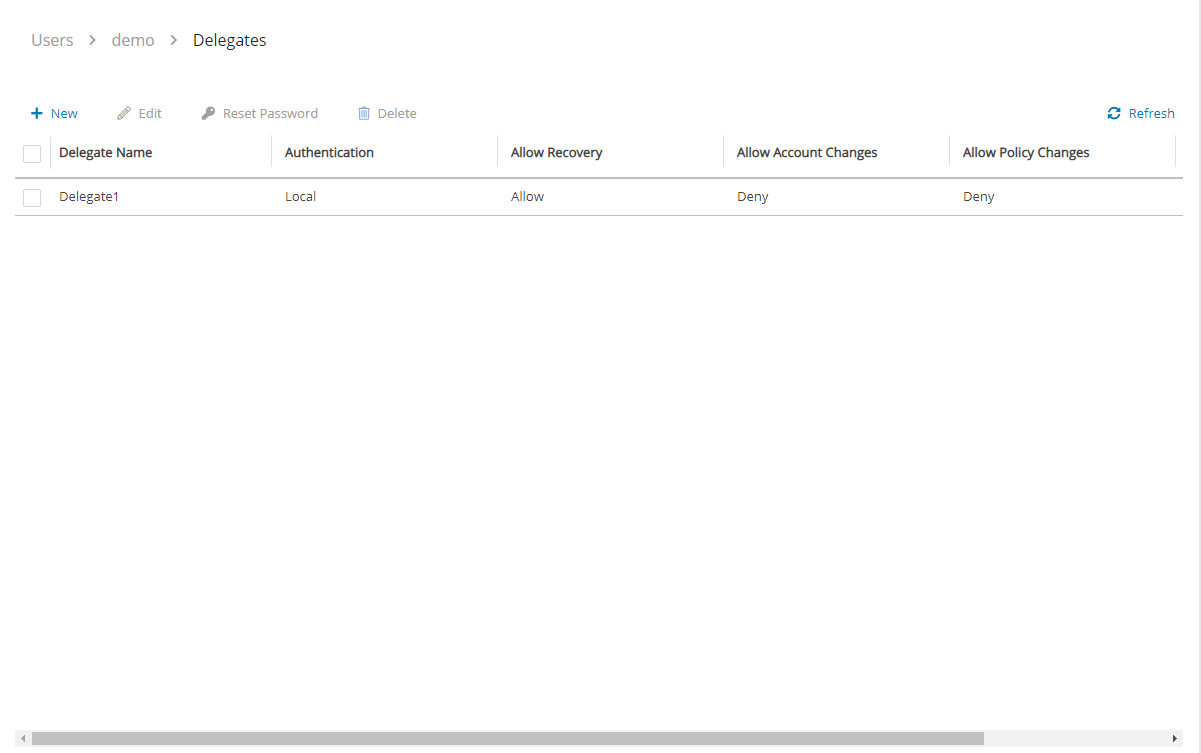Click the Delegates breadcrumb label
1201x753 pixels.
[229, 40]
